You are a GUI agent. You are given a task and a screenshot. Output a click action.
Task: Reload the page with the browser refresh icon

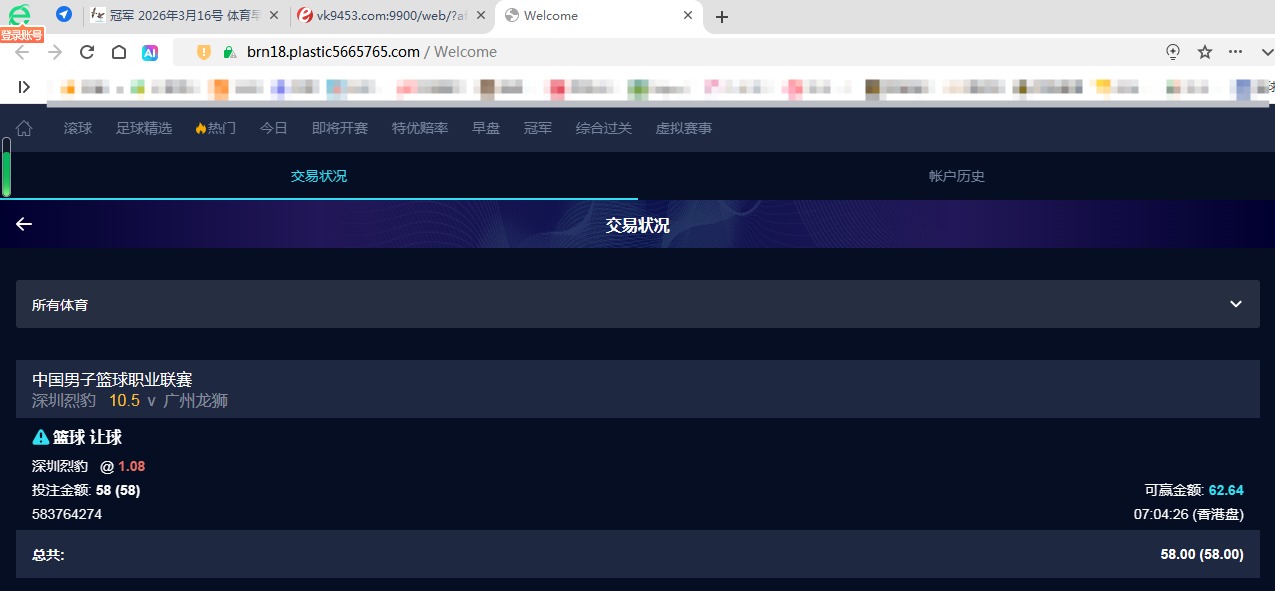coord(87,52)
